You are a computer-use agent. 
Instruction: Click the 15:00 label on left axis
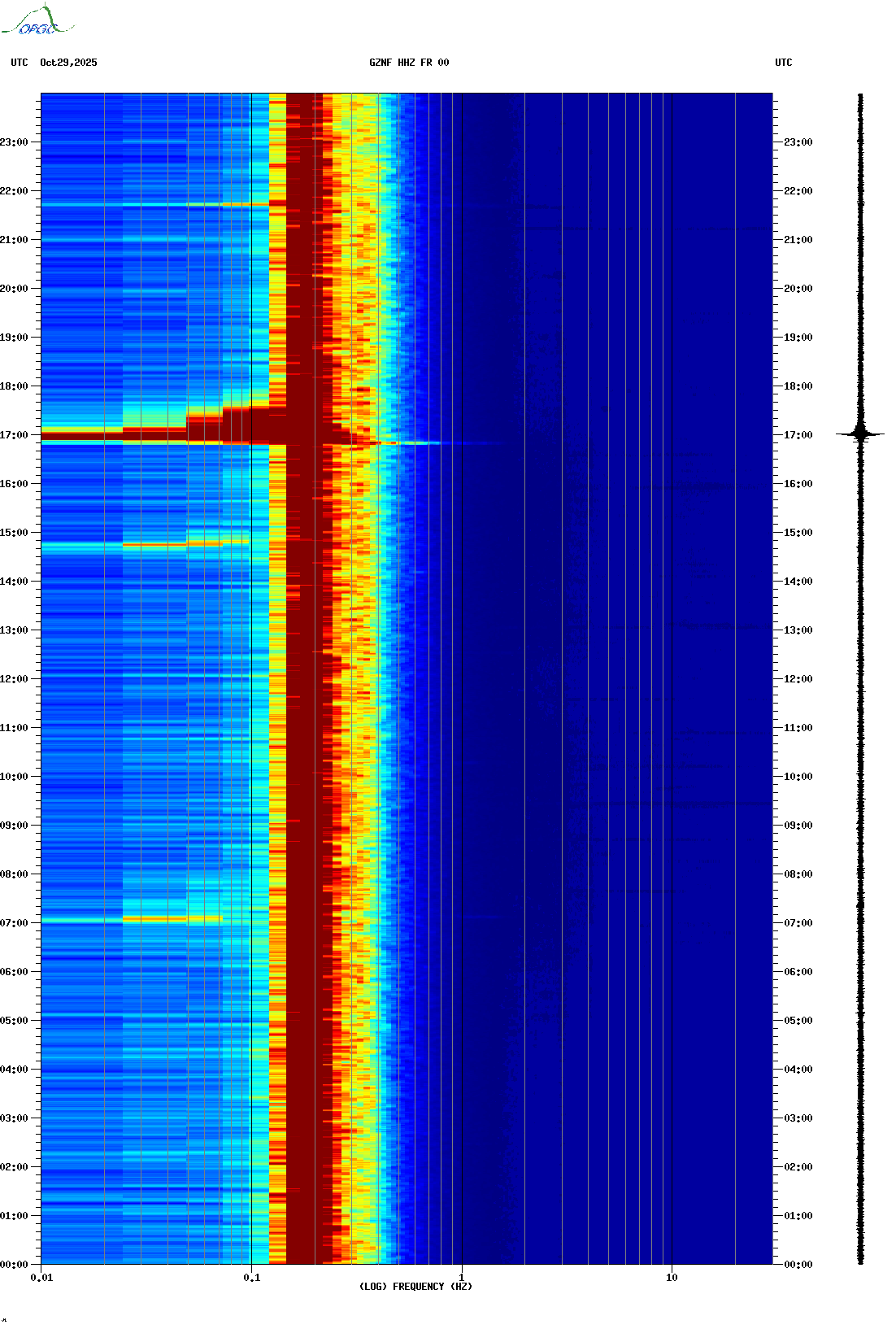pos(14,533)
